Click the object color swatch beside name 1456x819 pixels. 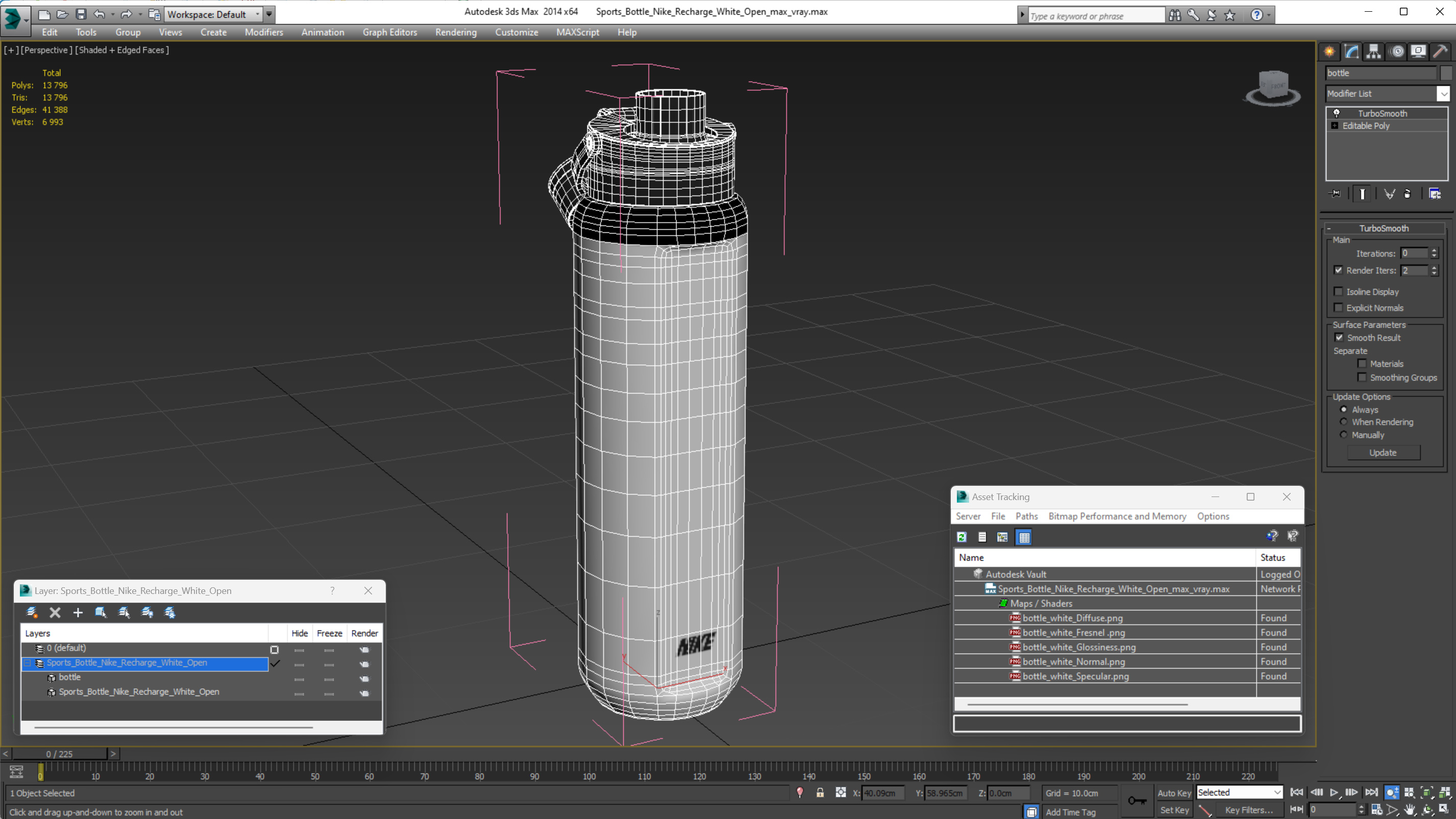click(1445, 73)
